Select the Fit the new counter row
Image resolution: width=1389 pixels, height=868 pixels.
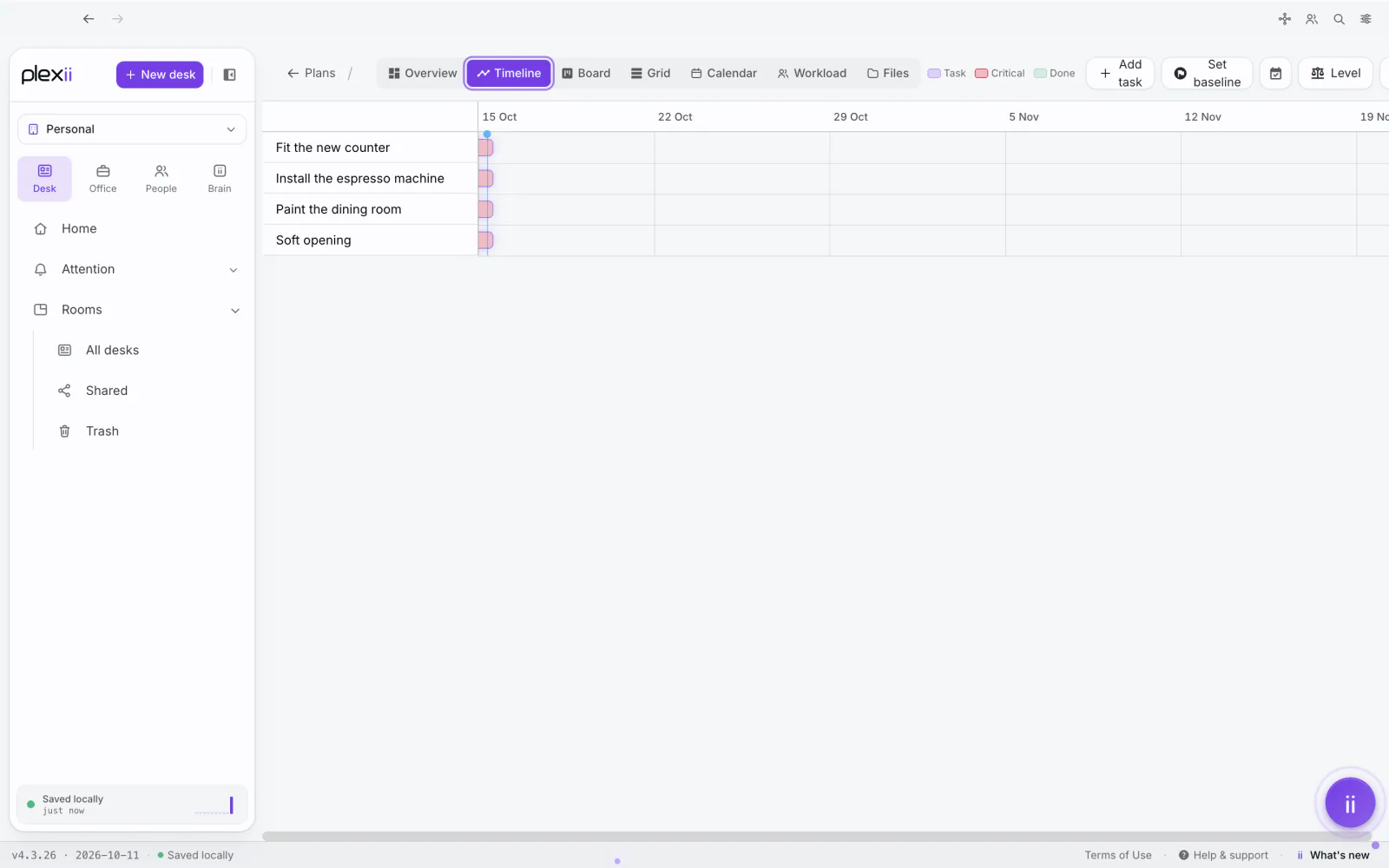coord(371,148)
